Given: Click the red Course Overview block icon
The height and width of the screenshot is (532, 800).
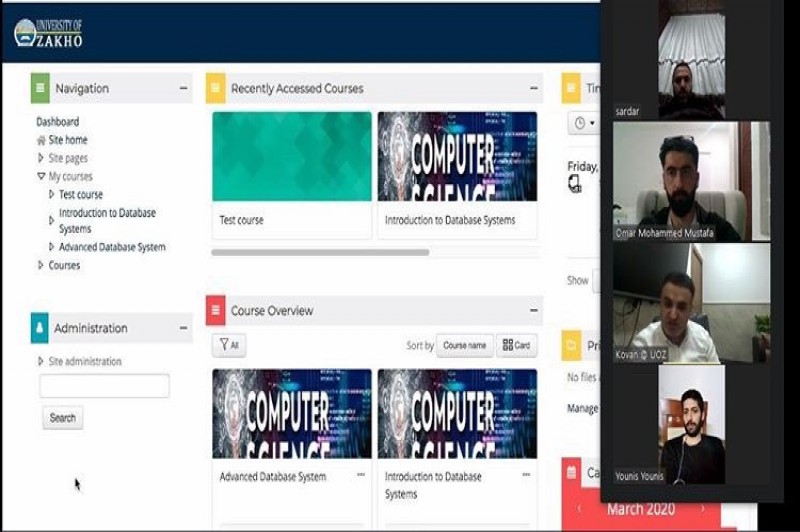Looking at the screenshot, I should click(215, 311).
